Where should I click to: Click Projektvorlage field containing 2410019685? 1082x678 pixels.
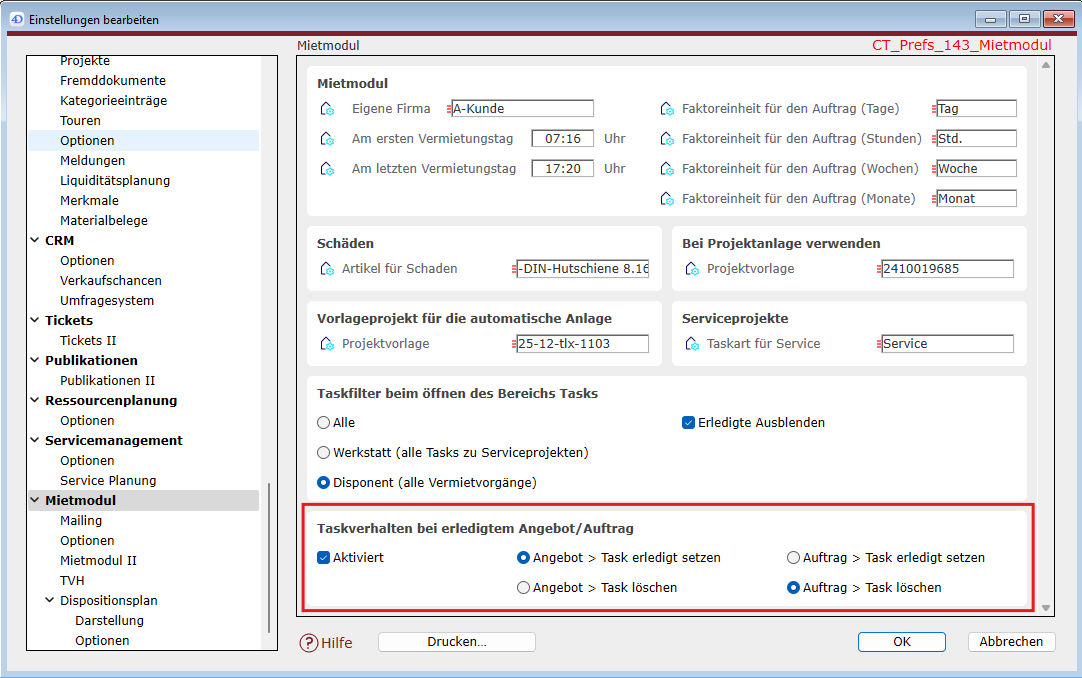947,269
